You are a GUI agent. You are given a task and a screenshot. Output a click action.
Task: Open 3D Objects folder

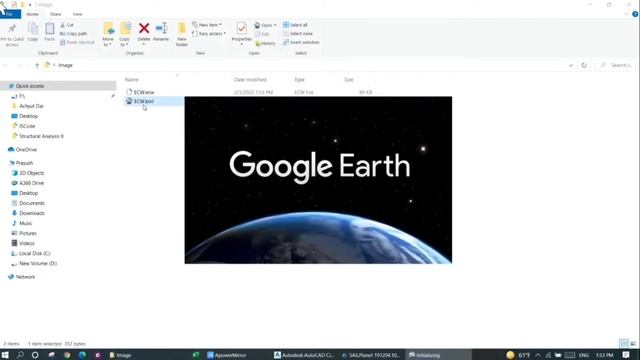pos(31,173)
